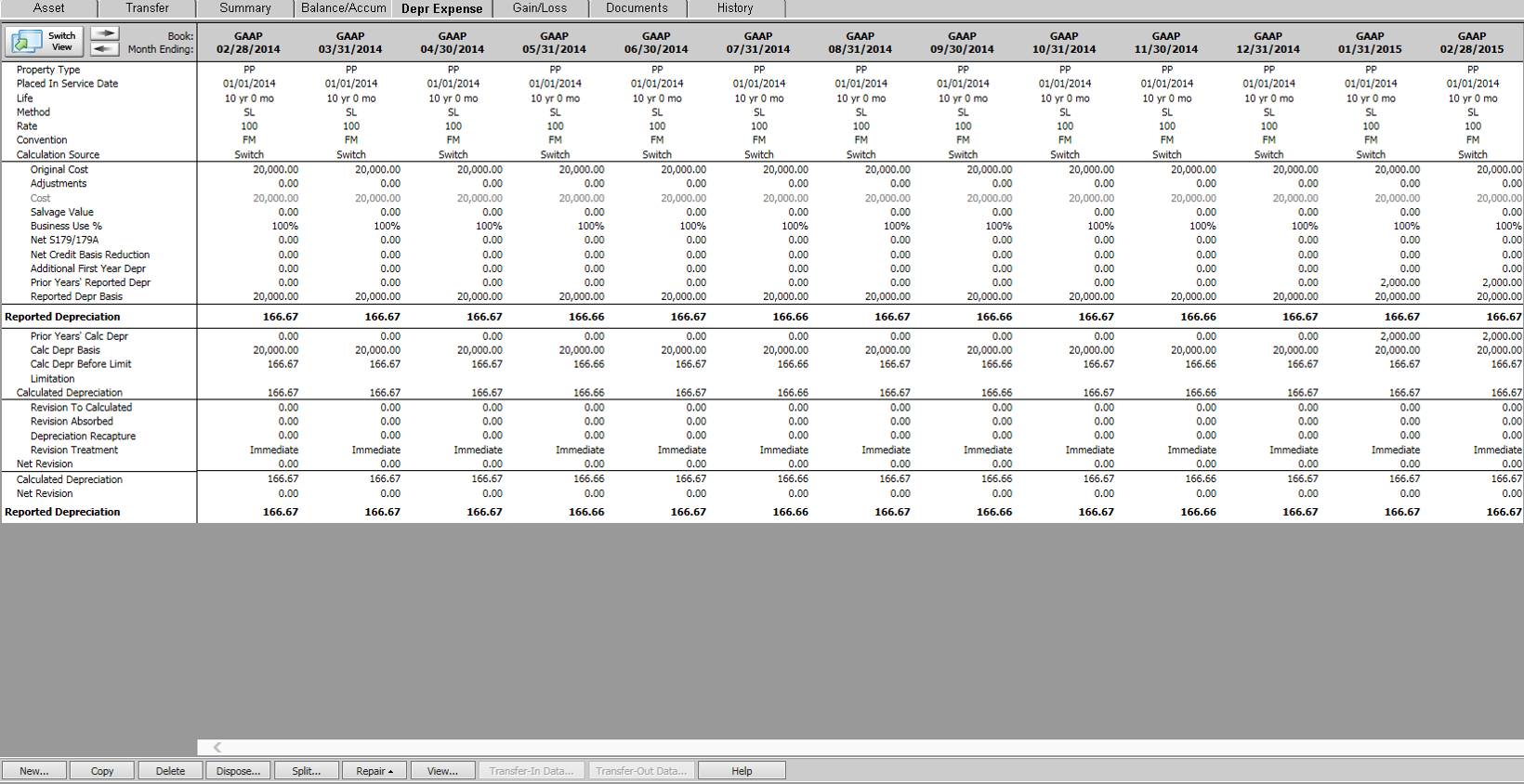1524x784 pixels.
Task: Click the Placed In Service Date label
Action: pos(67,84)
